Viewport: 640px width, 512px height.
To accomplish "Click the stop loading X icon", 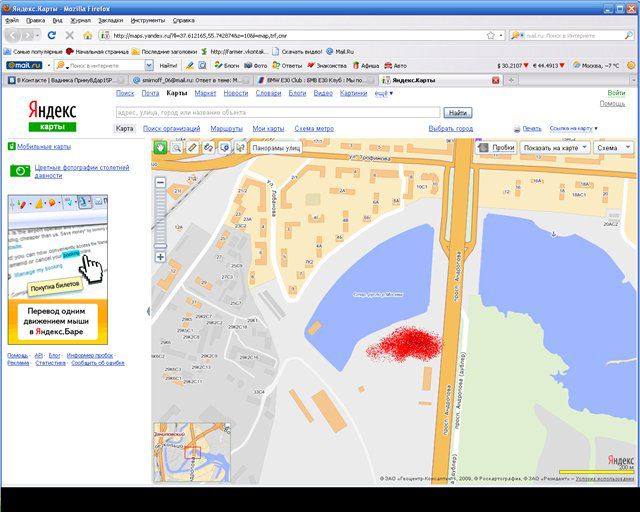I will (69, 36).
